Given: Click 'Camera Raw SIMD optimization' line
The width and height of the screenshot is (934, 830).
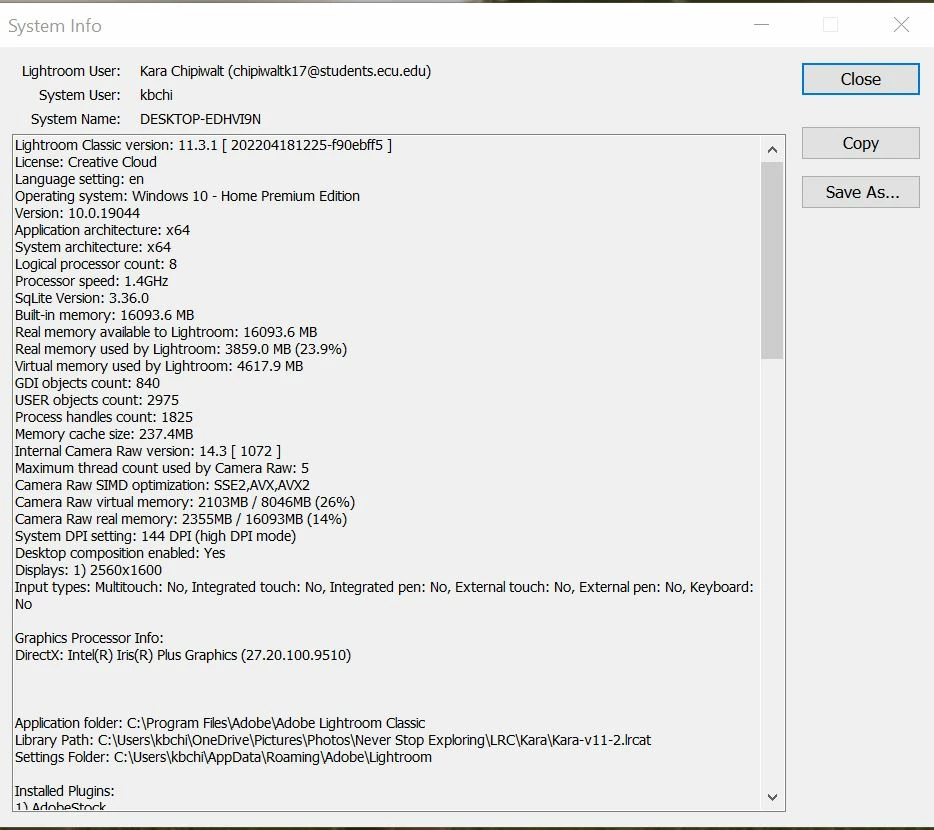Looking at the screenshot, I should (163, 485).
